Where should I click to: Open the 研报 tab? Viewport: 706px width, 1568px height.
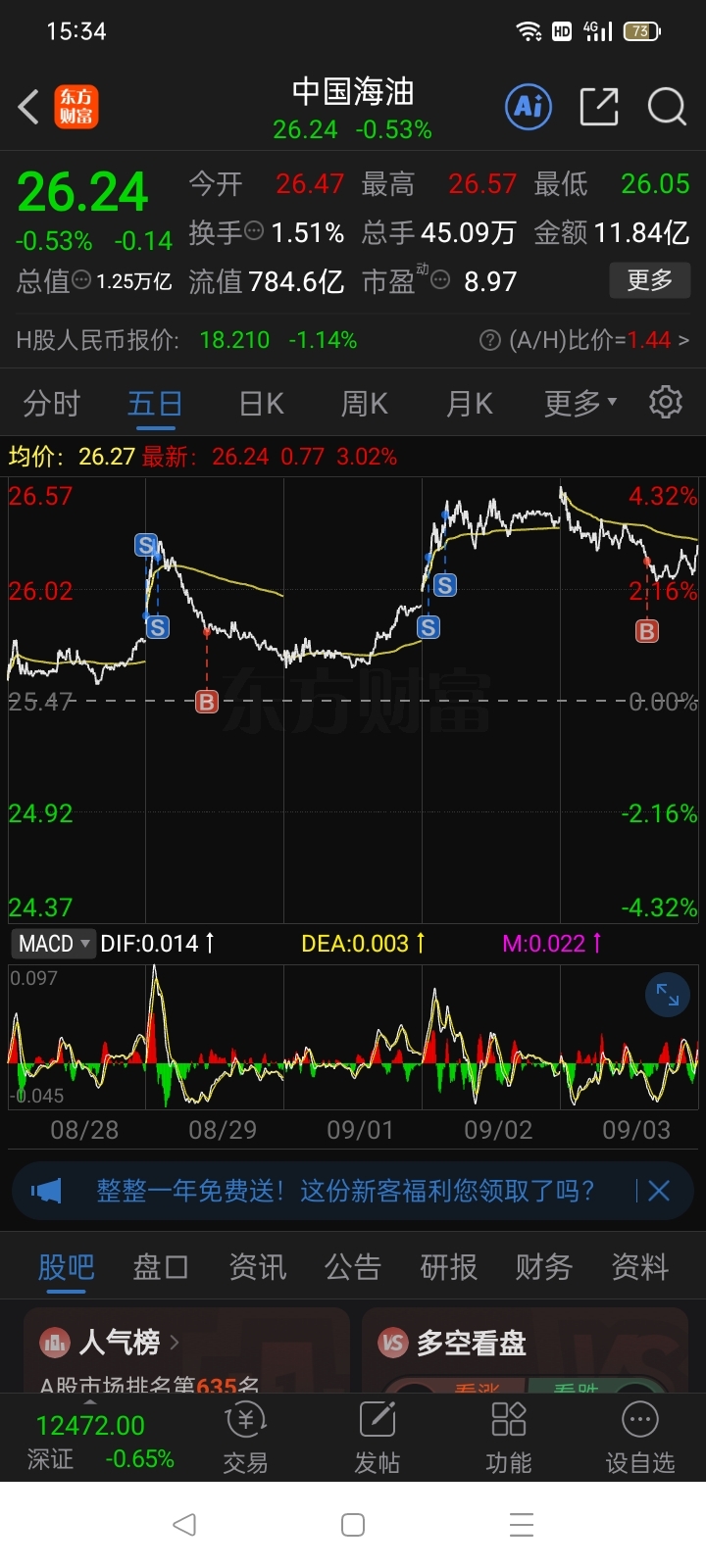(x=448, y=1267)
